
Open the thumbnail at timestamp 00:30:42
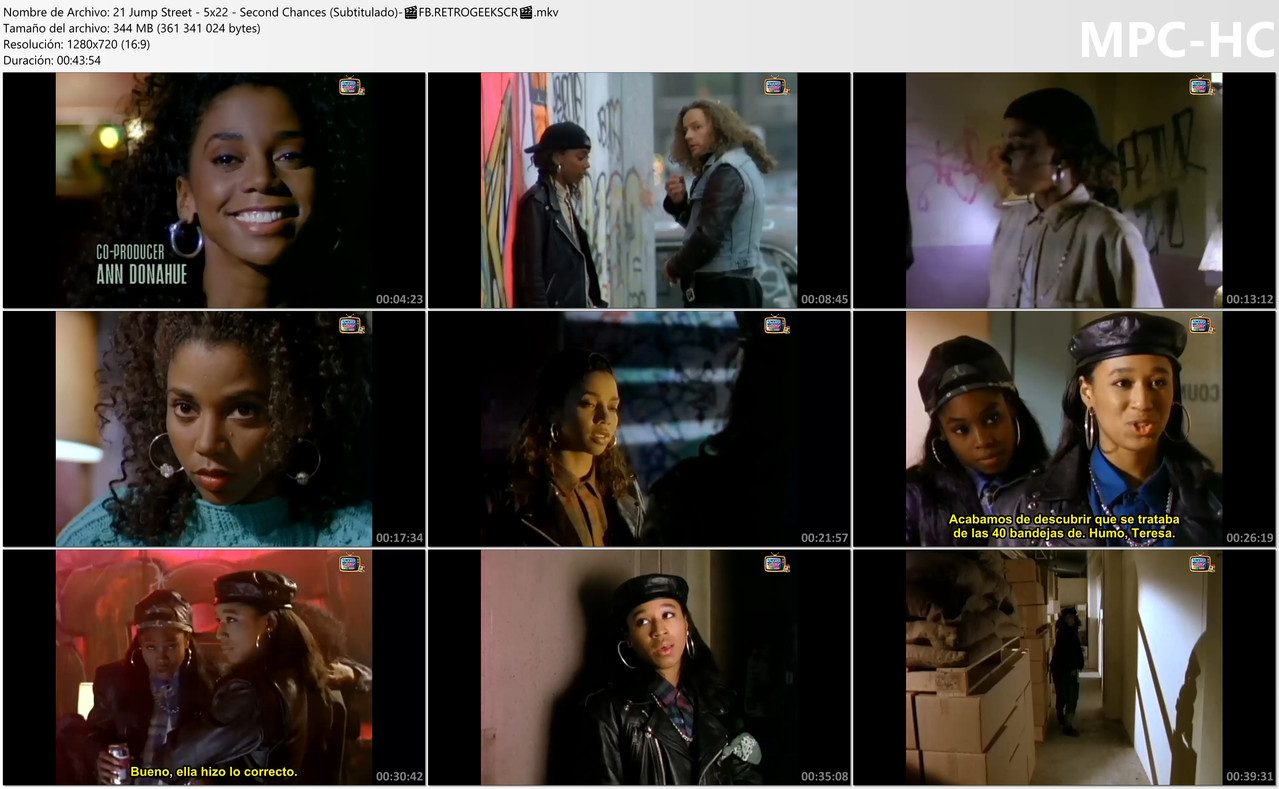[x=214, y=666]
